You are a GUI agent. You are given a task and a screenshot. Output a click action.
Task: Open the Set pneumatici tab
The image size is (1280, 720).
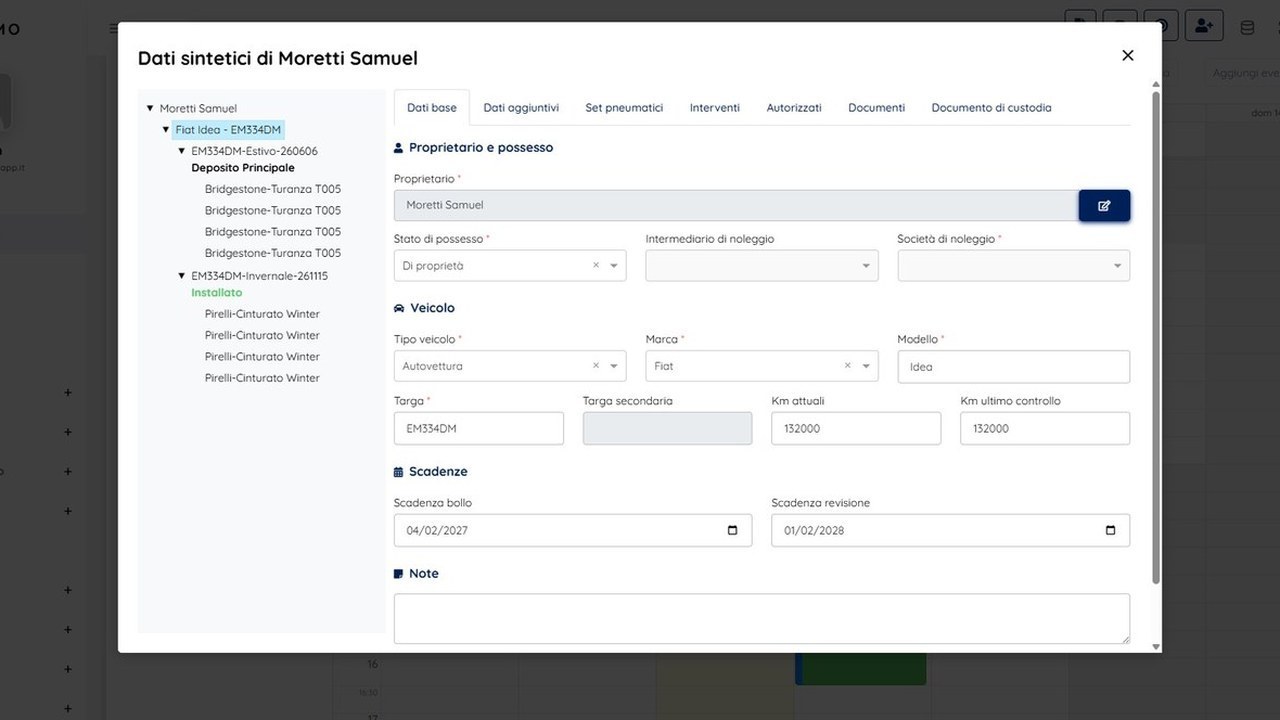[624, 108]
